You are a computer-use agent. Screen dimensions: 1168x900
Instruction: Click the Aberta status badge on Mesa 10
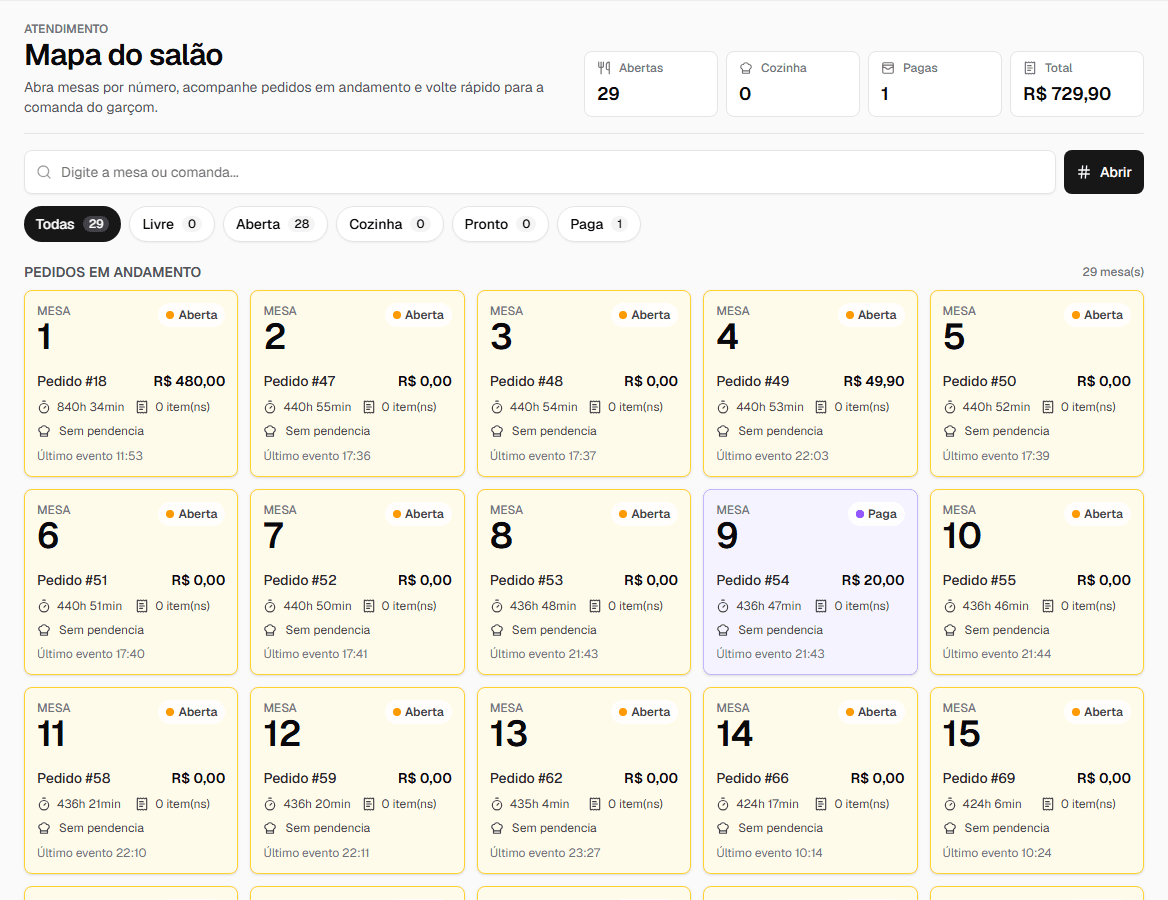[1097, 514]
